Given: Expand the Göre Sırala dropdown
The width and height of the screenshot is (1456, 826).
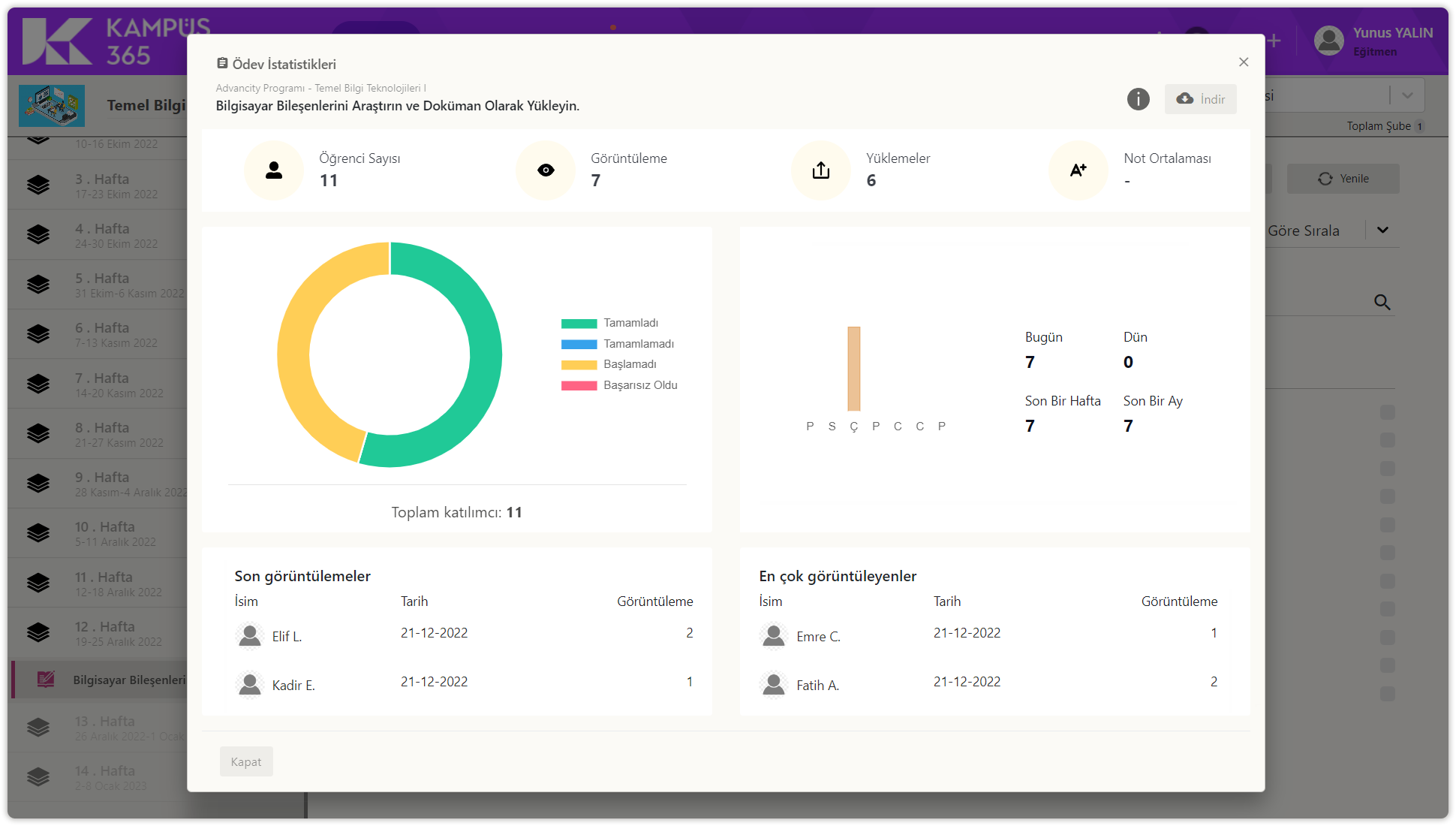Looking at the screenshot, I should tap(1382, 231).
